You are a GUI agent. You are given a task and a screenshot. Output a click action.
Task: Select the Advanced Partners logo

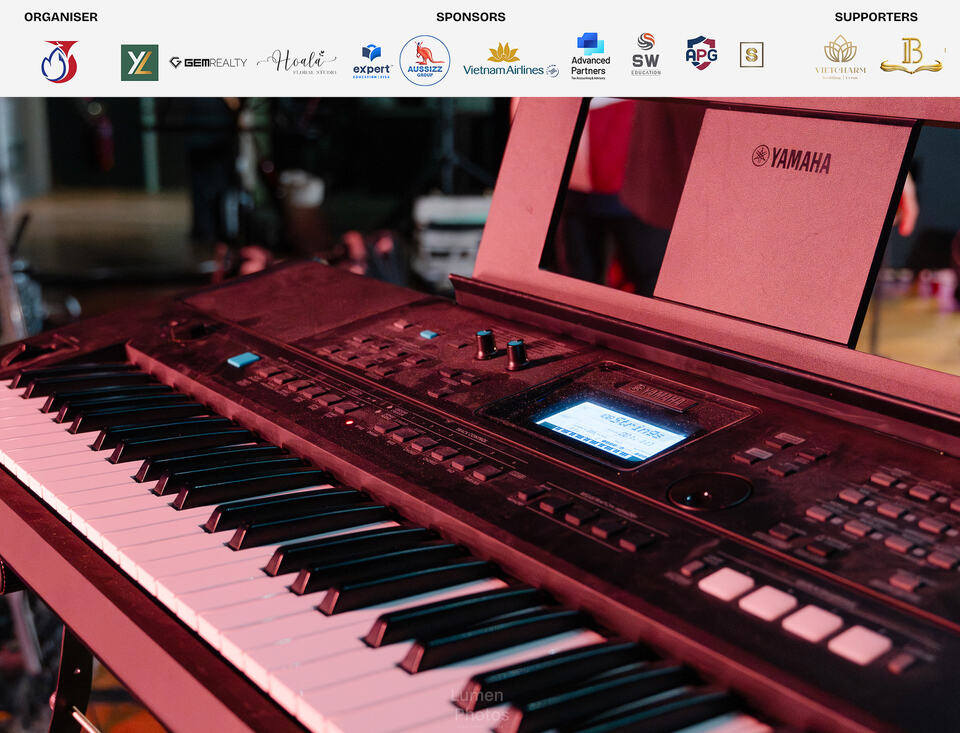point(590,56)
